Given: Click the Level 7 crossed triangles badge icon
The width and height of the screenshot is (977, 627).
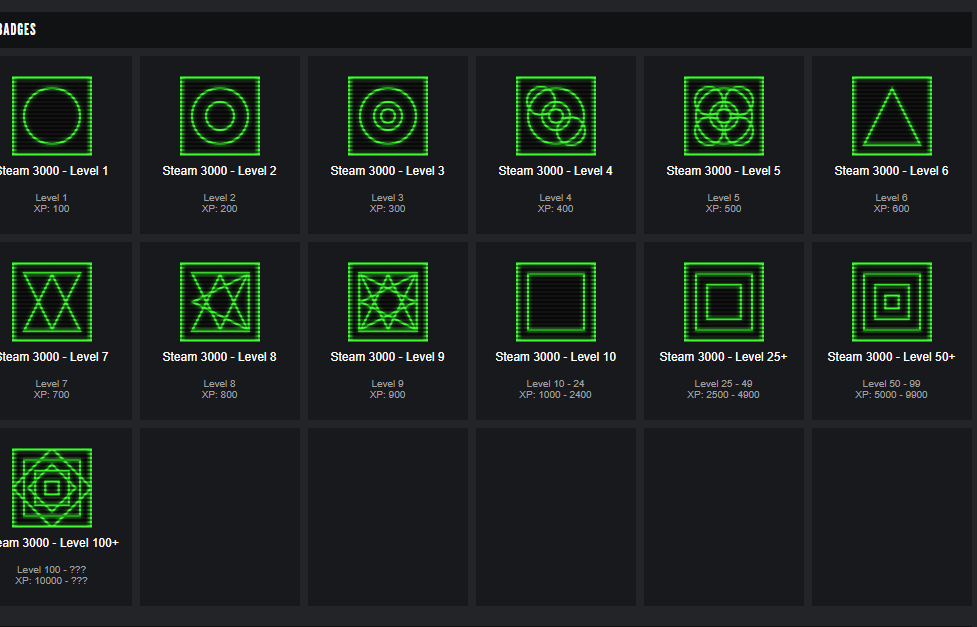Looking at the screenshot, I should (x=52, y=302).
